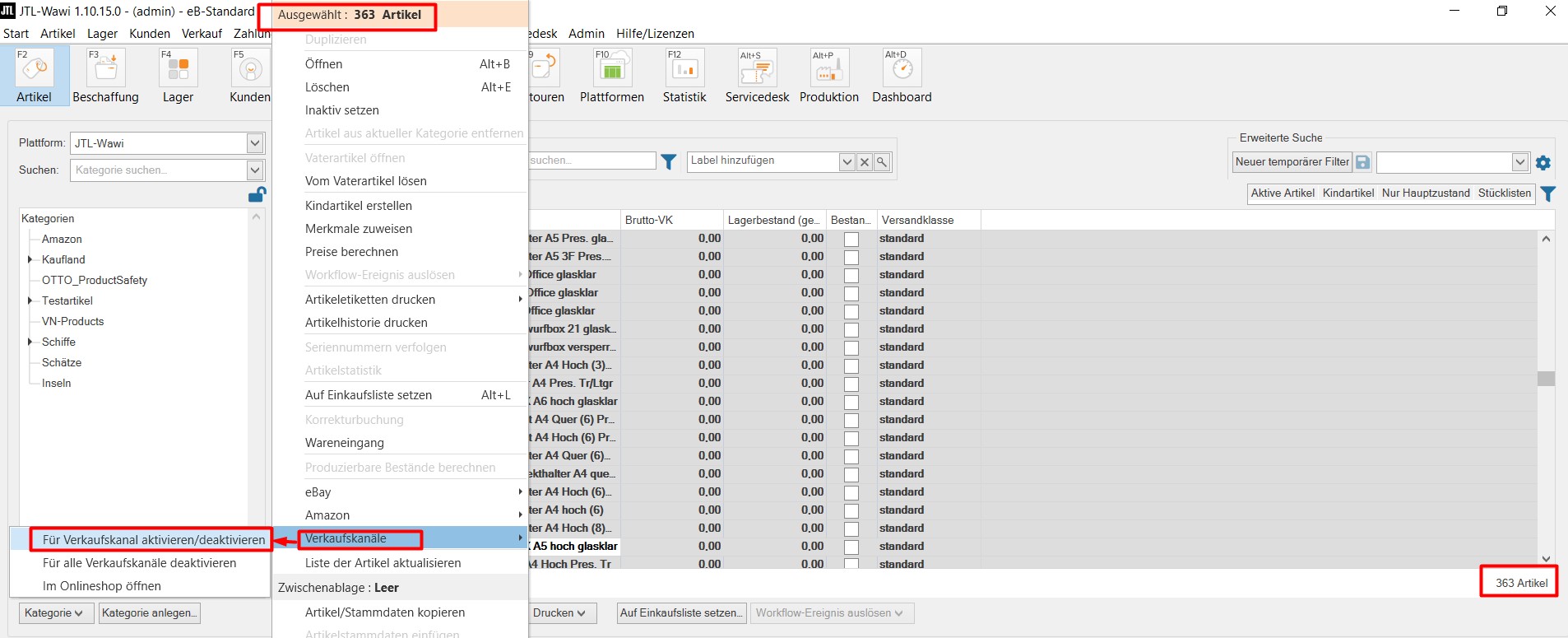Image resolution: width=1568 pixels, height=638 pixels.
Task: Open the extended search filter dropdown
Action: pyautogui.click(x=1520, y=162)
